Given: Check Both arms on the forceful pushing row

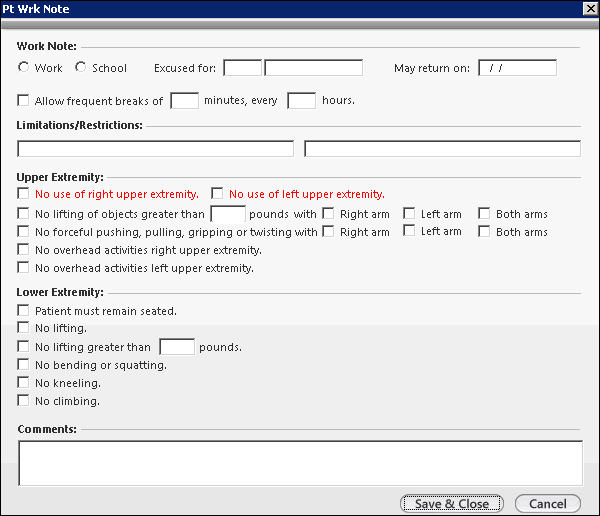Looking at the screenshot, I should point(484,231).
